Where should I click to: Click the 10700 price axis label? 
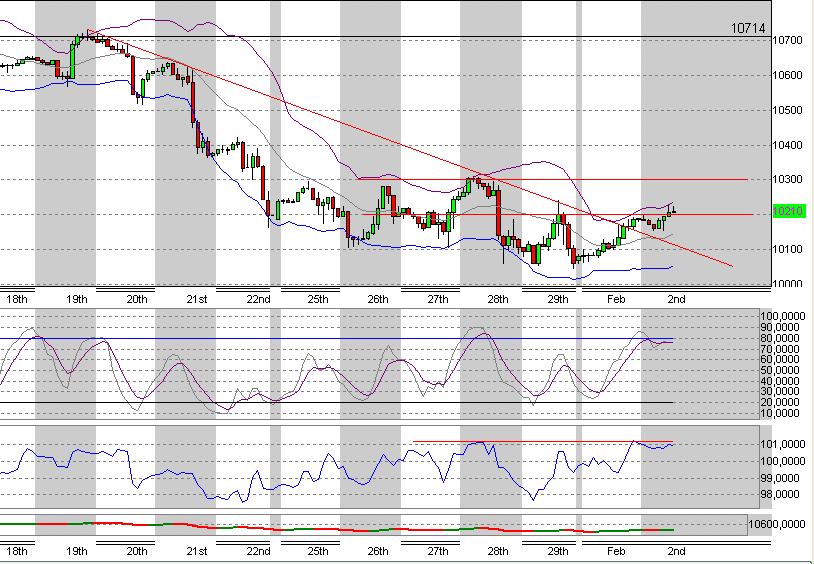788,40
